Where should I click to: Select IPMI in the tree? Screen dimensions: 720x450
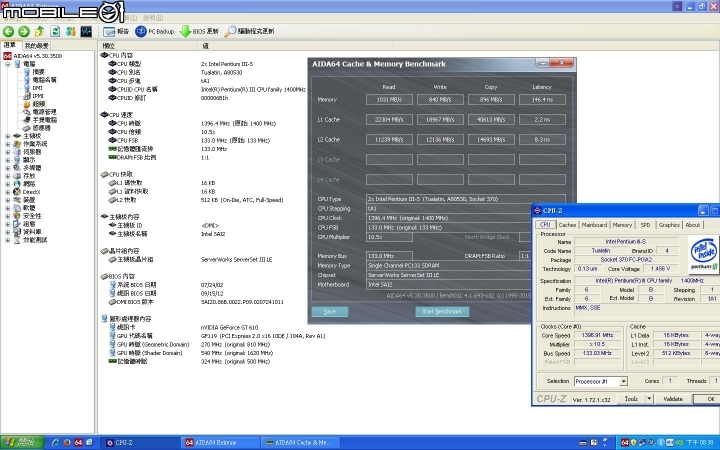pos(38,96)
